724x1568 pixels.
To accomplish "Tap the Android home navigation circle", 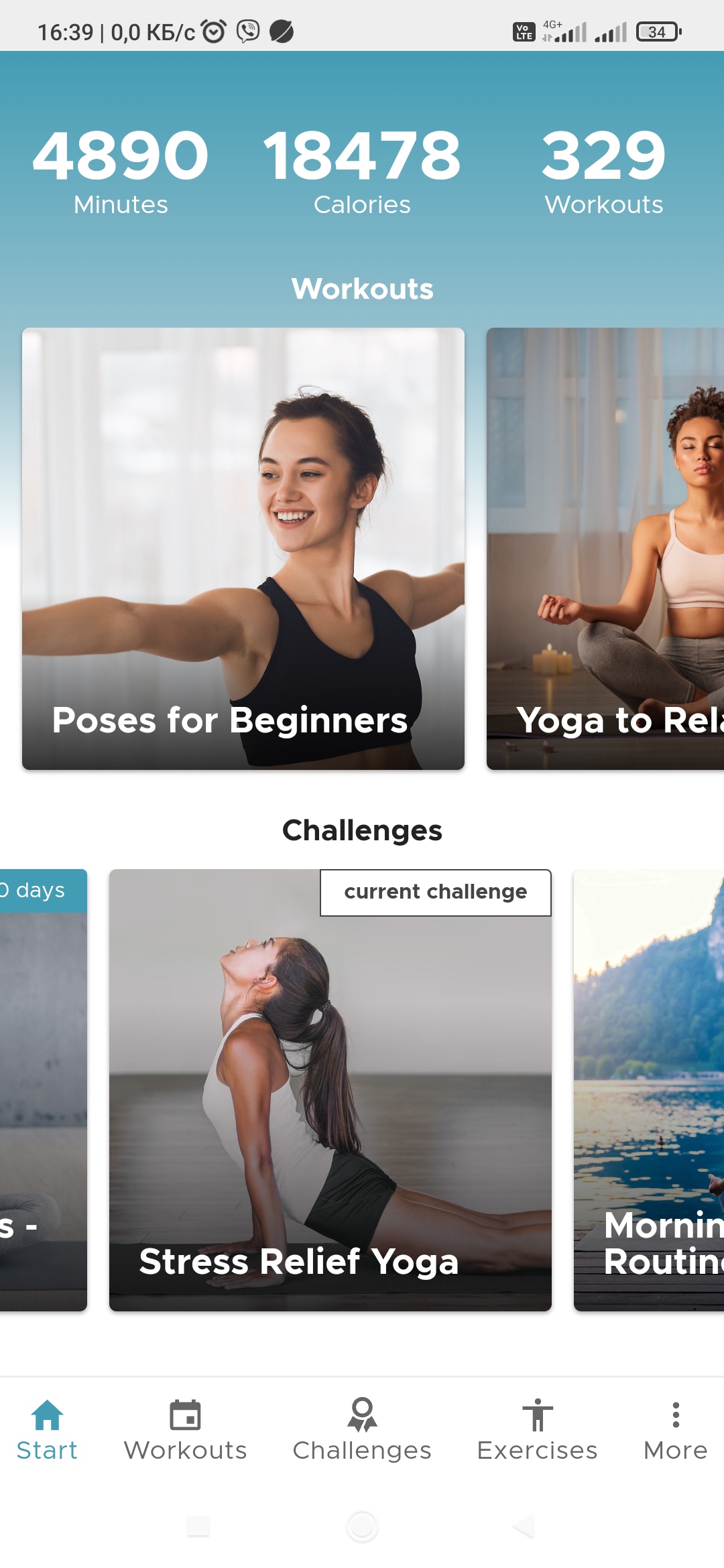I will (x=362, y=1526).
